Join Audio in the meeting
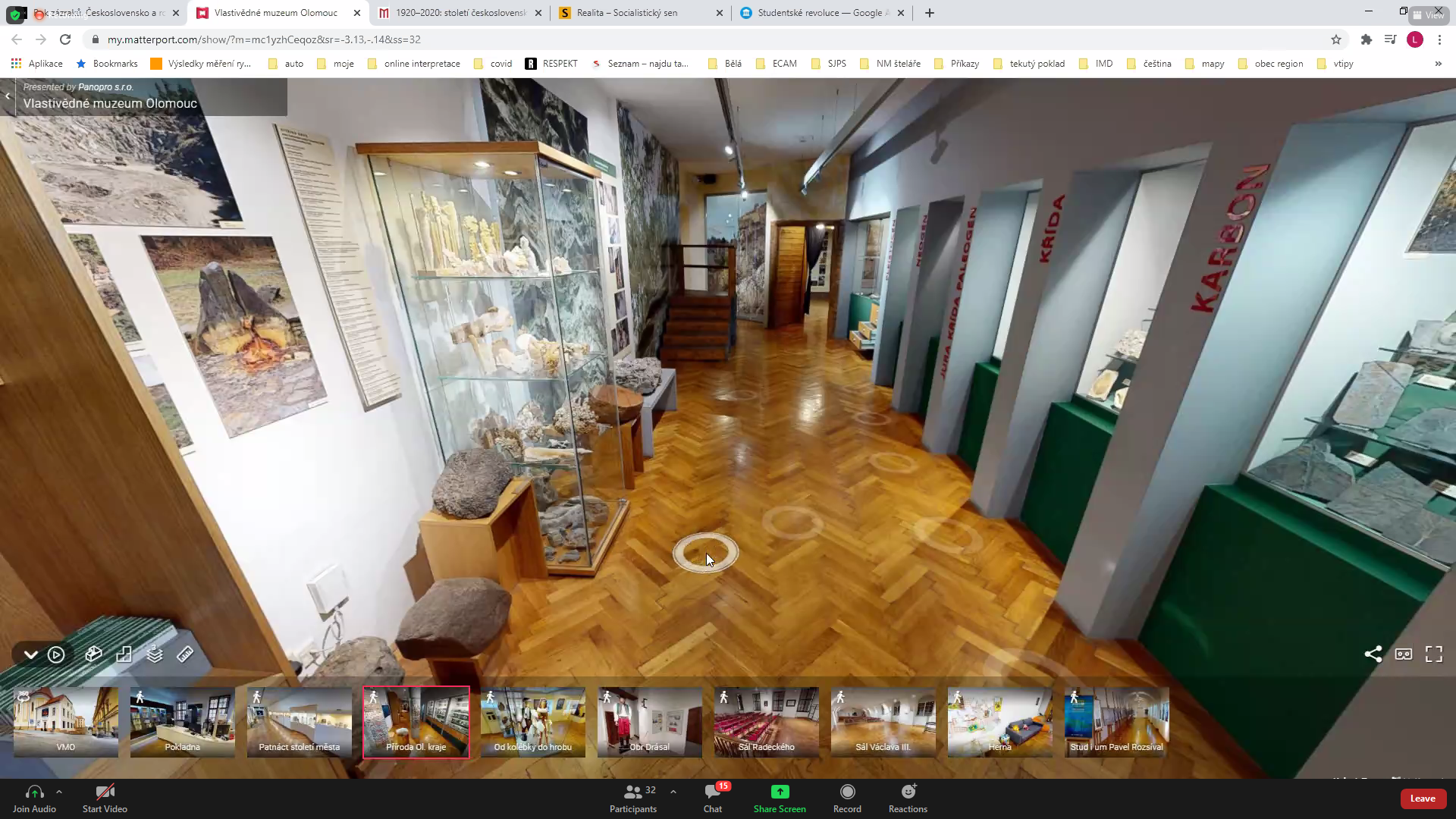The image size is (1456, 819). 34,799
